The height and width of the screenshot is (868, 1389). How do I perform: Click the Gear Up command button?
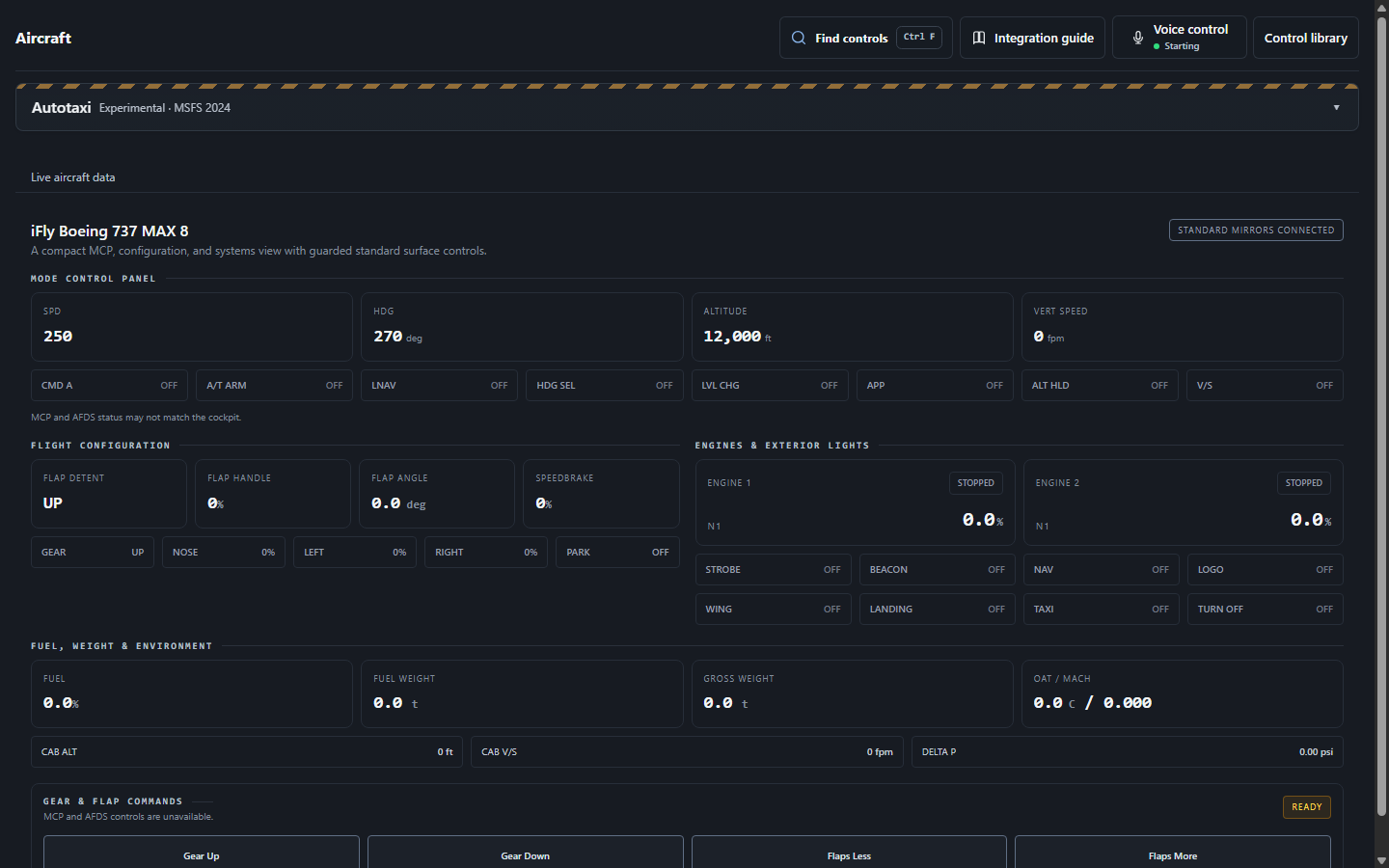[x=202, y=853]
